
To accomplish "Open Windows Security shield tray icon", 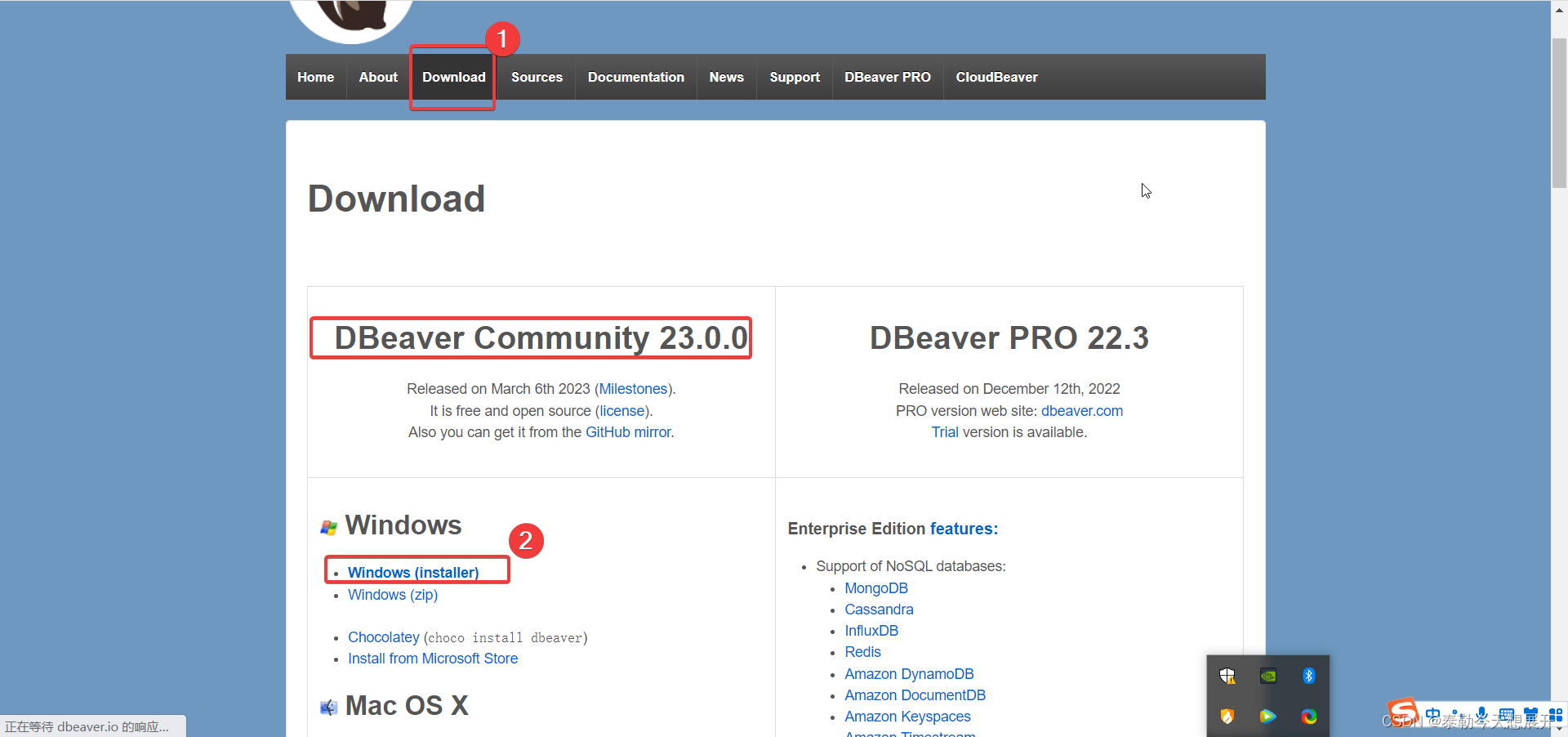I will 1227,676.
